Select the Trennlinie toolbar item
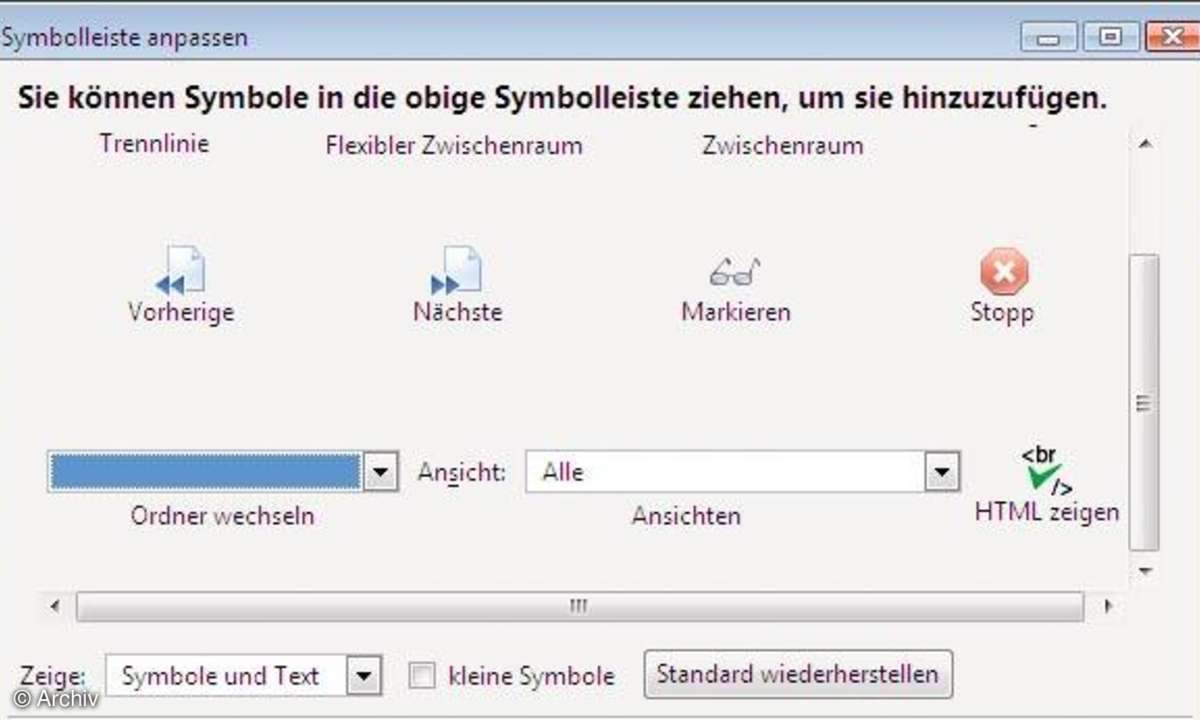1200x720 pixels. pyautogui.click(x=154, y=143)
